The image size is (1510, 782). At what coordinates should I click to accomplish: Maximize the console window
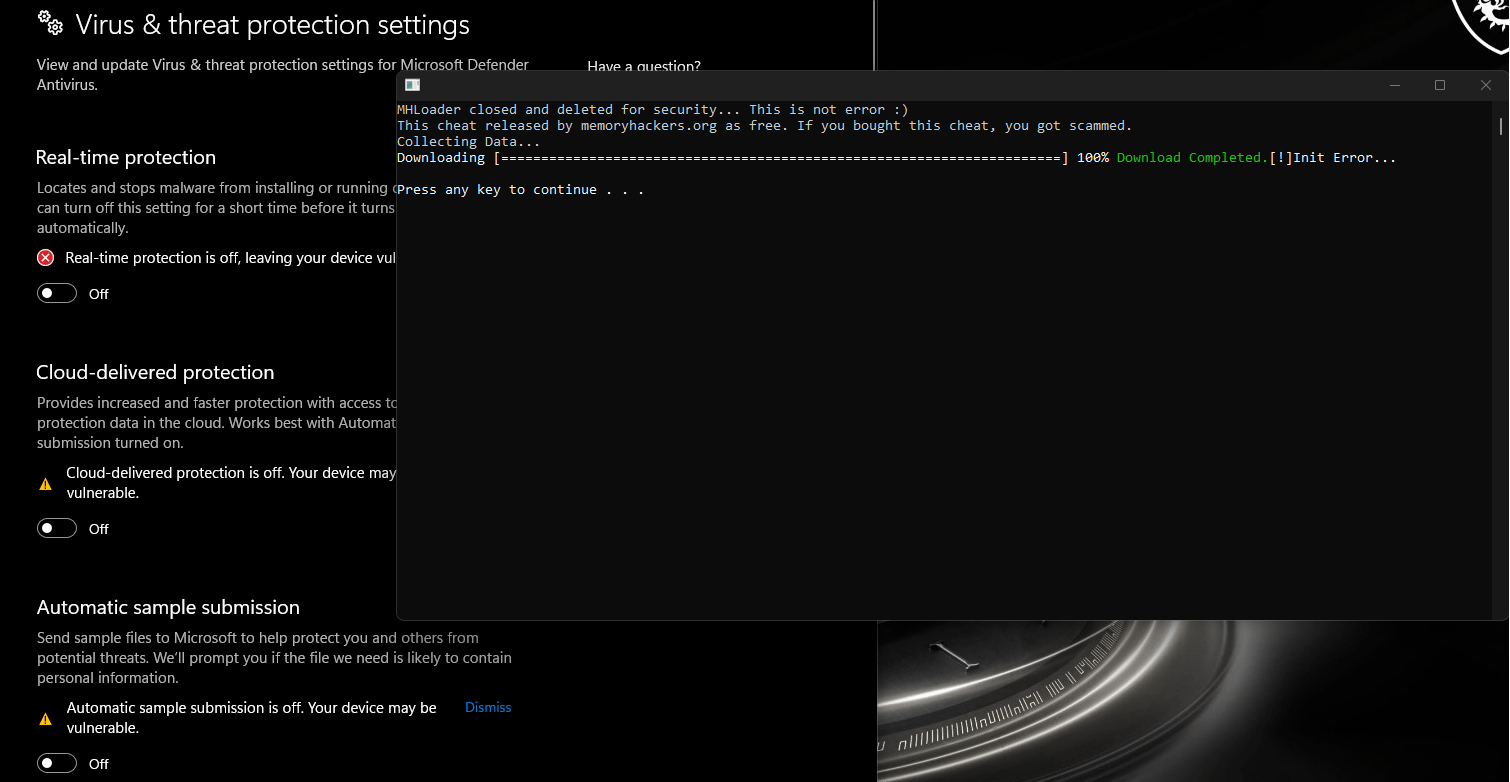[1440, 85]
